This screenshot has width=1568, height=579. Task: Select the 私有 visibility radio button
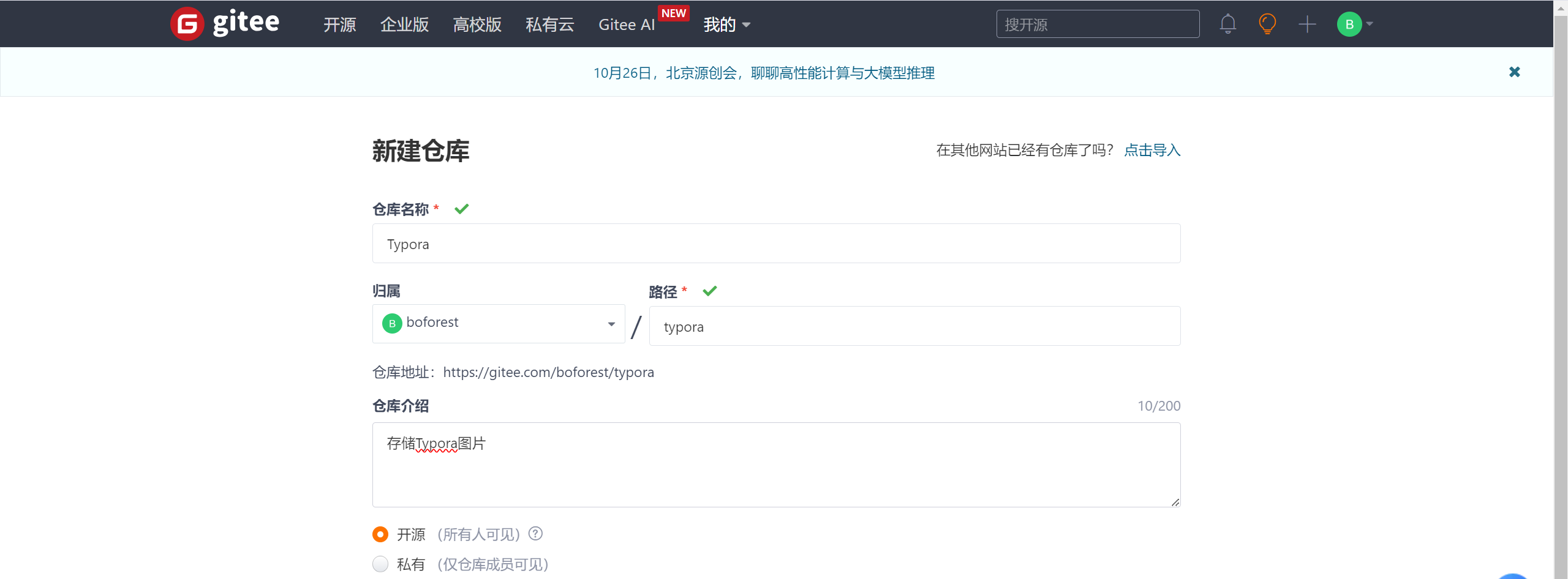[x=380, y=564]
